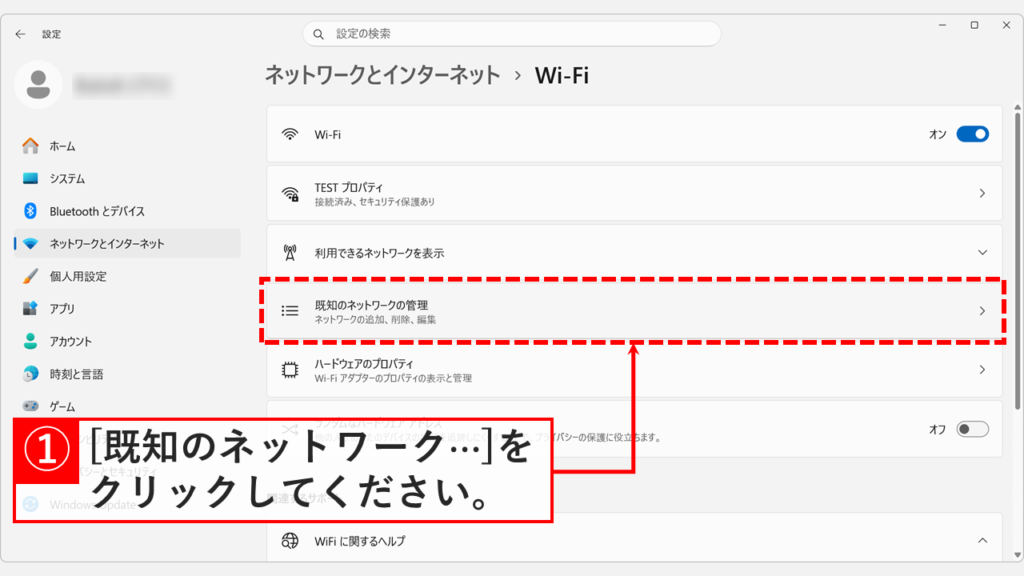The width and height of the screenshot is (1024, 576).
Task: Click the antenna tower icon
Action: 290,253
